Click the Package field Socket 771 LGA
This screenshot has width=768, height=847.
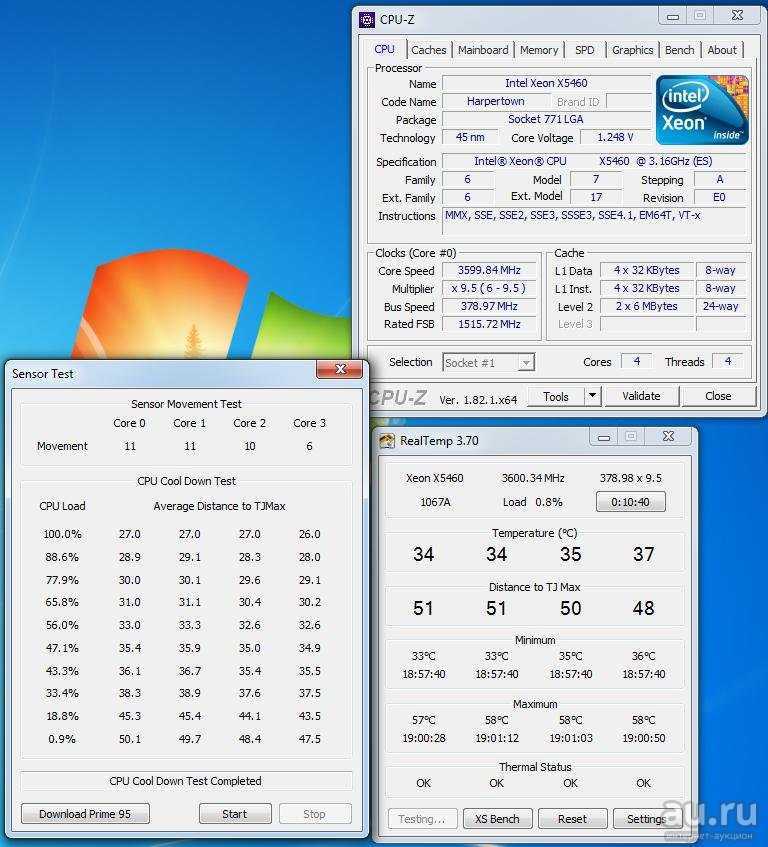547,119
